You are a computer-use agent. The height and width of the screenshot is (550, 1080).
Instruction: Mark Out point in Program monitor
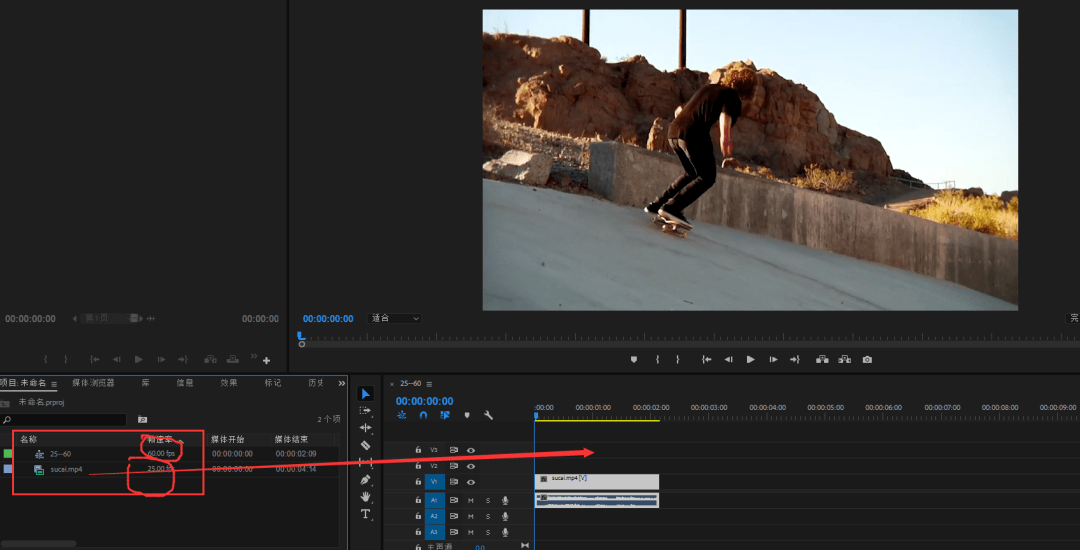[x=678, y=359]
